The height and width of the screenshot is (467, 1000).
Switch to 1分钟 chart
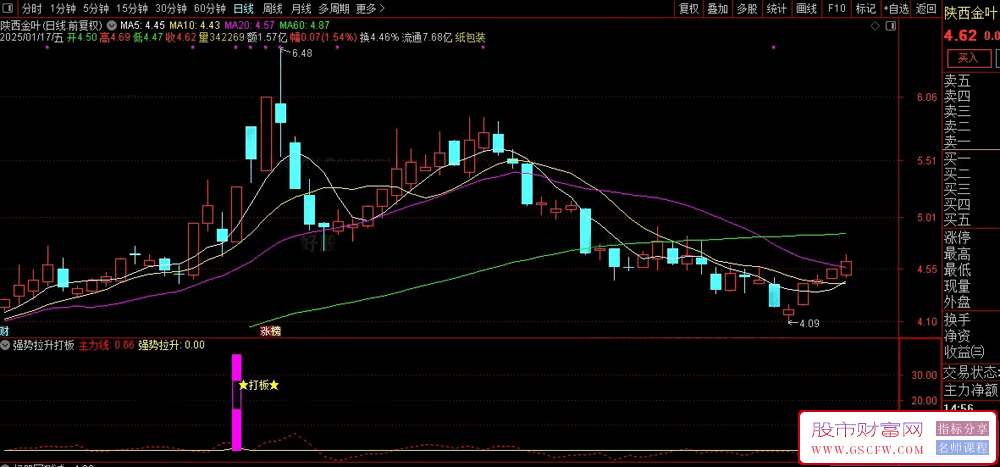point(61,8)
